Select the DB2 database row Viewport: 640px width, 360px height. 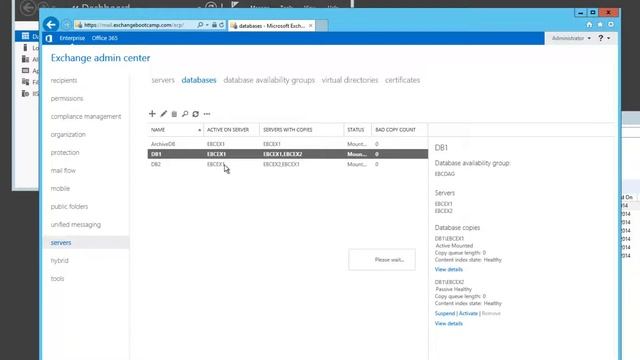(x=288, y=164)
